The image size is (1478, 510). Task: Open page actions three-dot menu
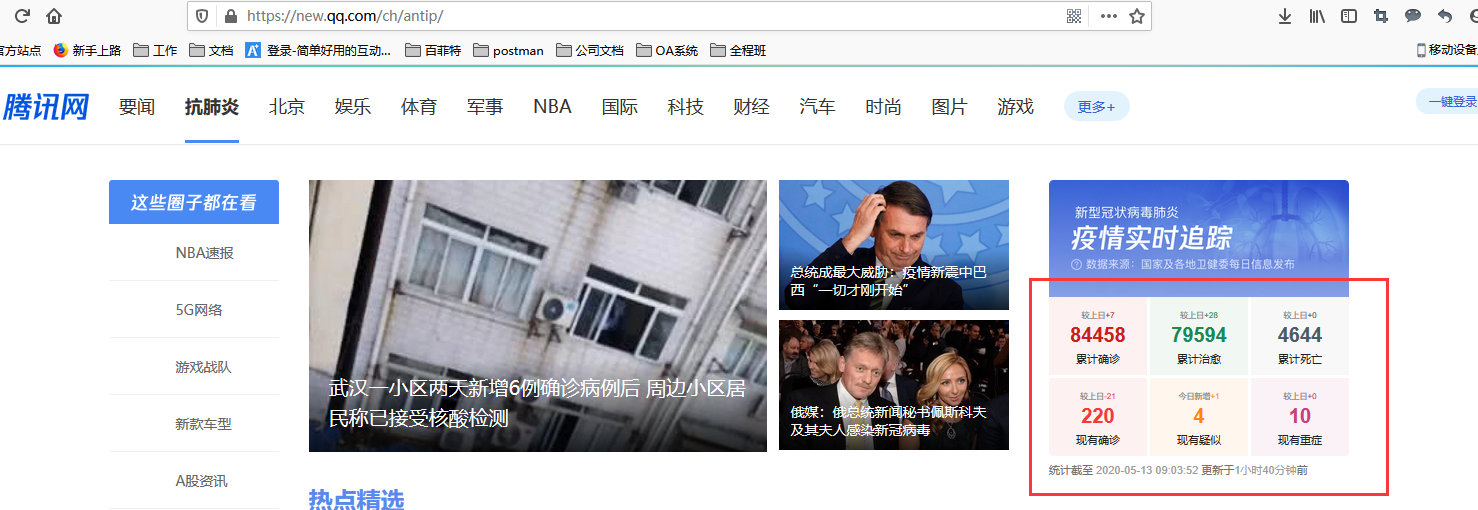tap(1108, 16)
